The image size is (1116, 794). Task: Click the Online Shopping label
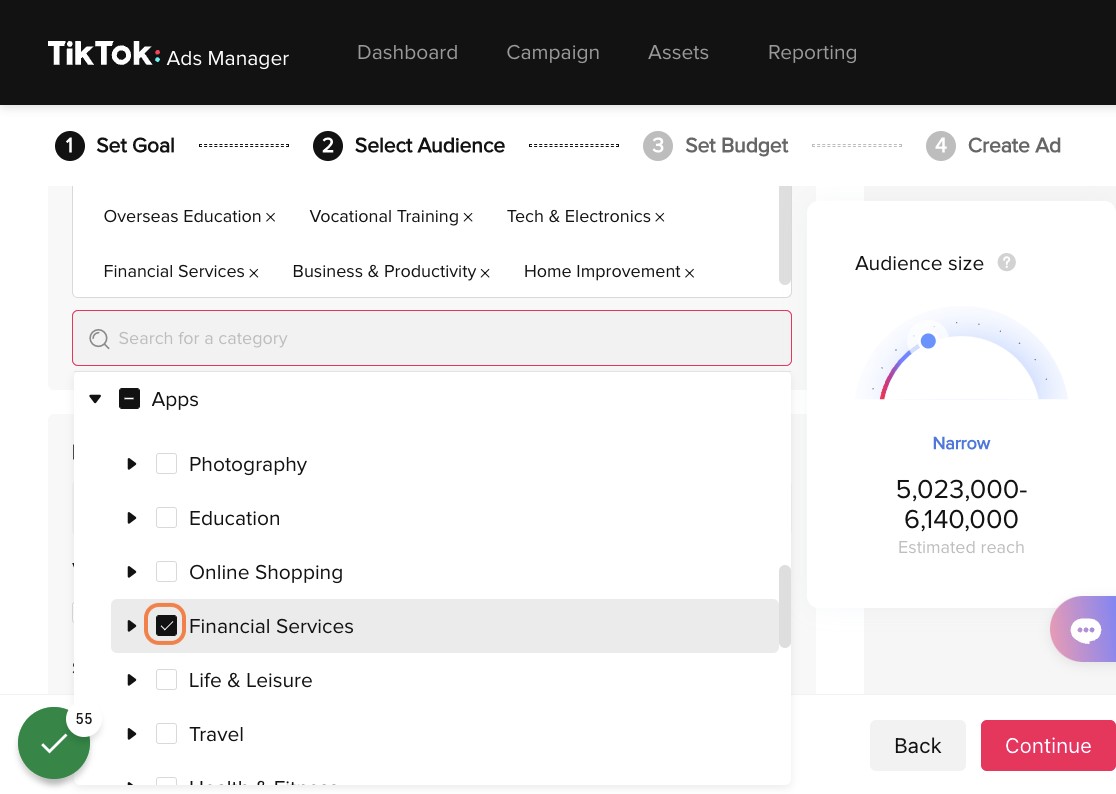265,573
